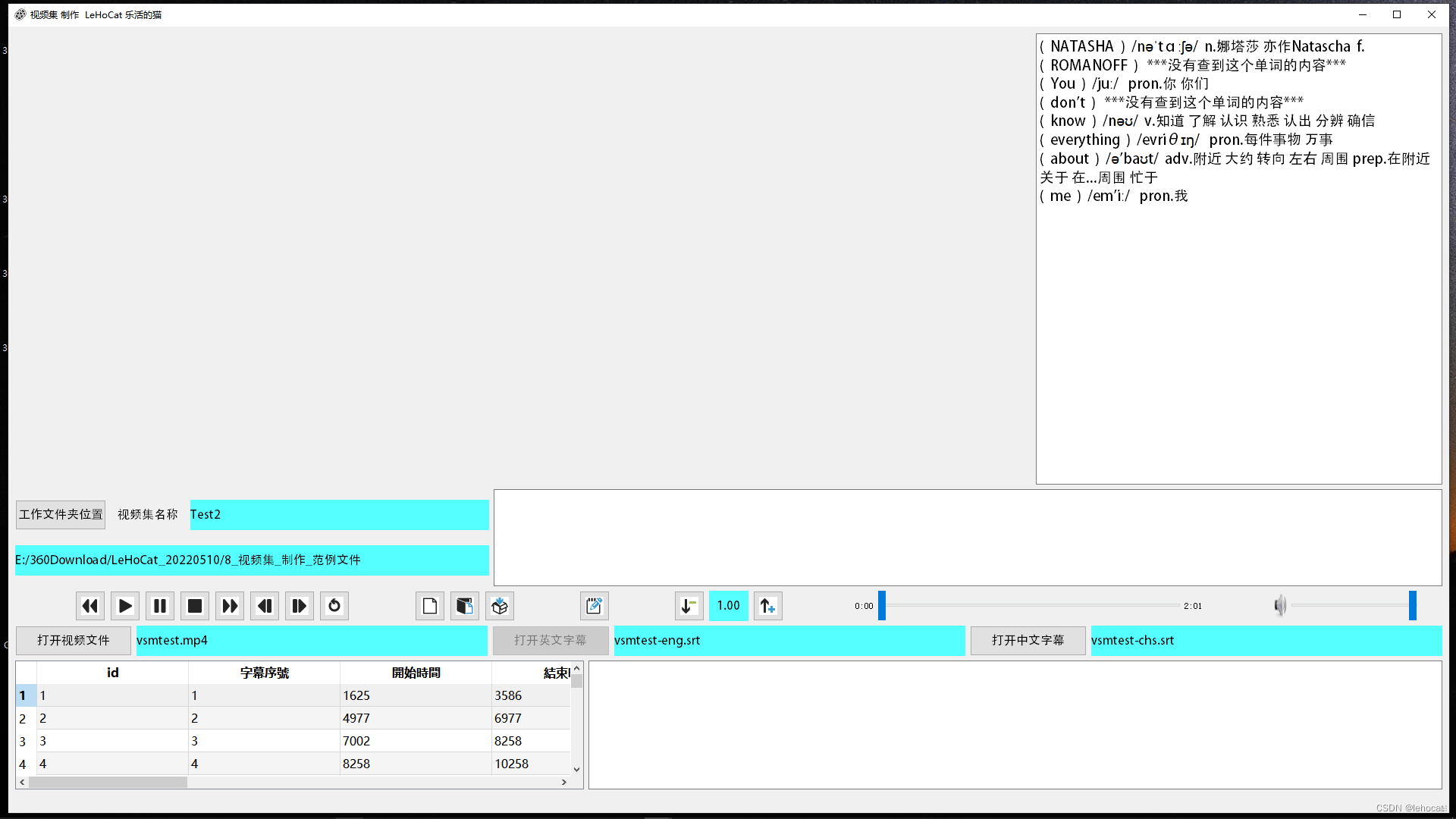
Task: Click the new blank document icon
Action: (x=430, y=606)
